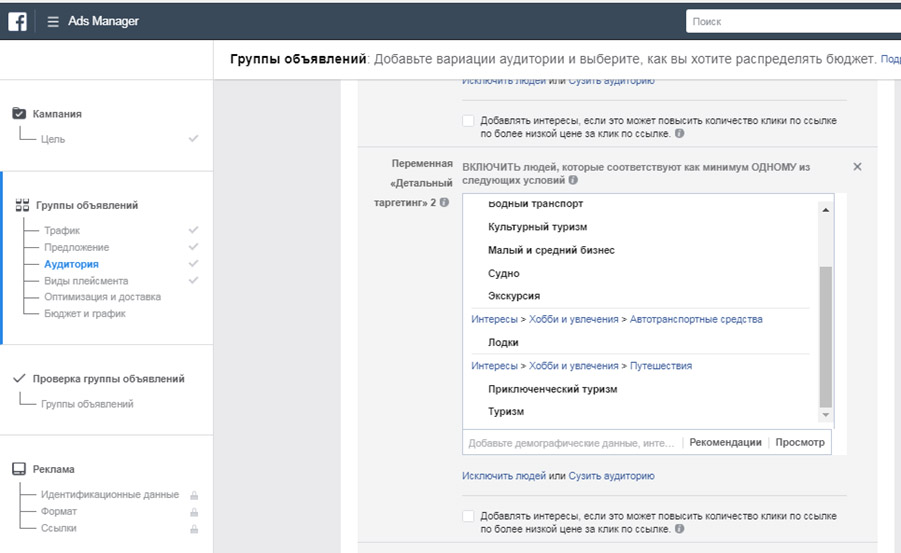Click the interest list scroll down arrow

click(x=826, y=414)
